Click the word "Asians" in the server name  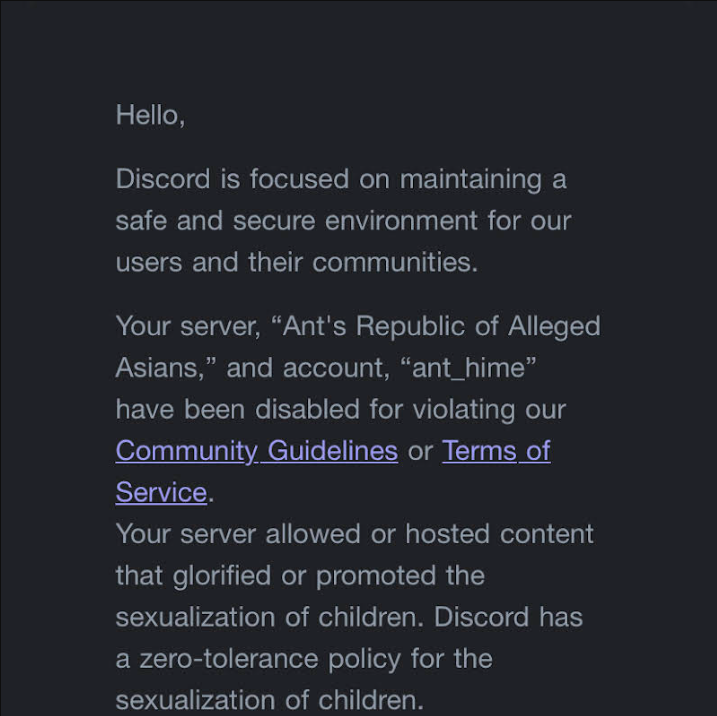tap(156, 368)
